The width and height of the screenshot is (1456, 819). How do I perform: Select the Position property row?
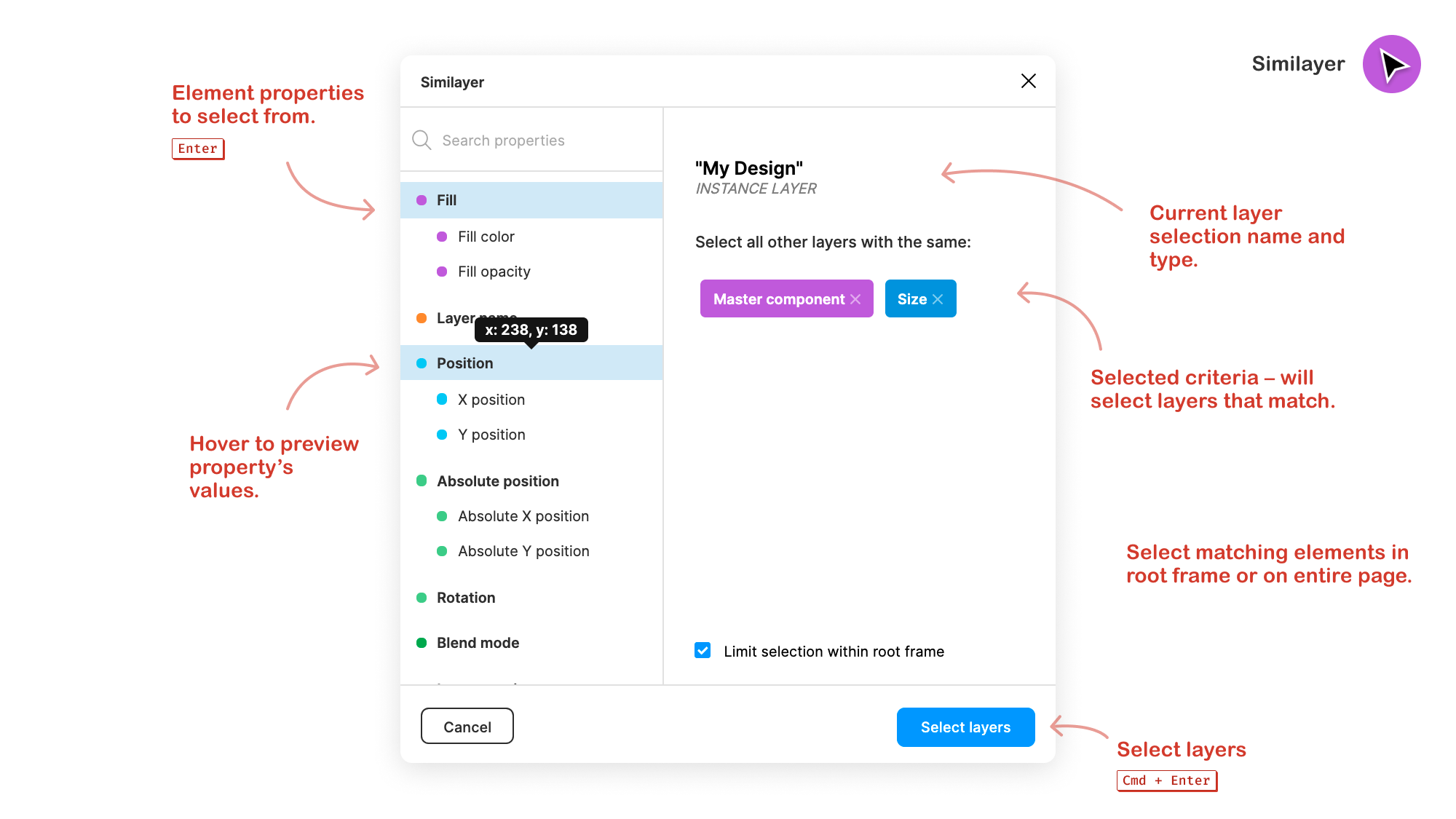click(x=464, y=363)
